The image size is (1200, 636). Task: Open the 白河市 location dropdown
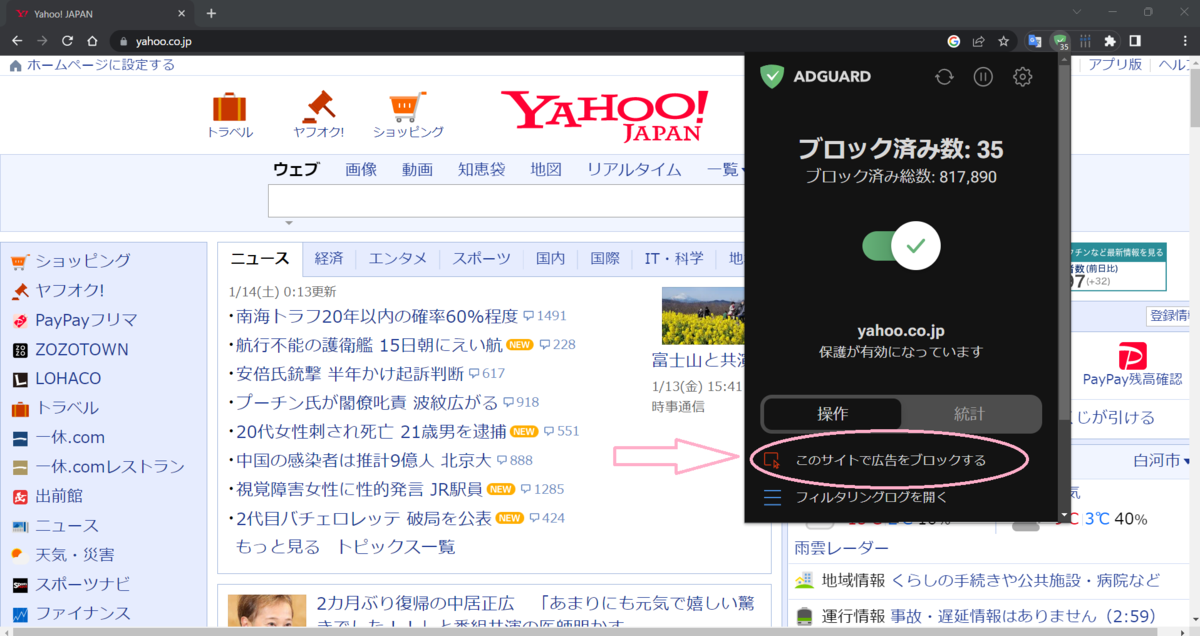point(1160,461)
